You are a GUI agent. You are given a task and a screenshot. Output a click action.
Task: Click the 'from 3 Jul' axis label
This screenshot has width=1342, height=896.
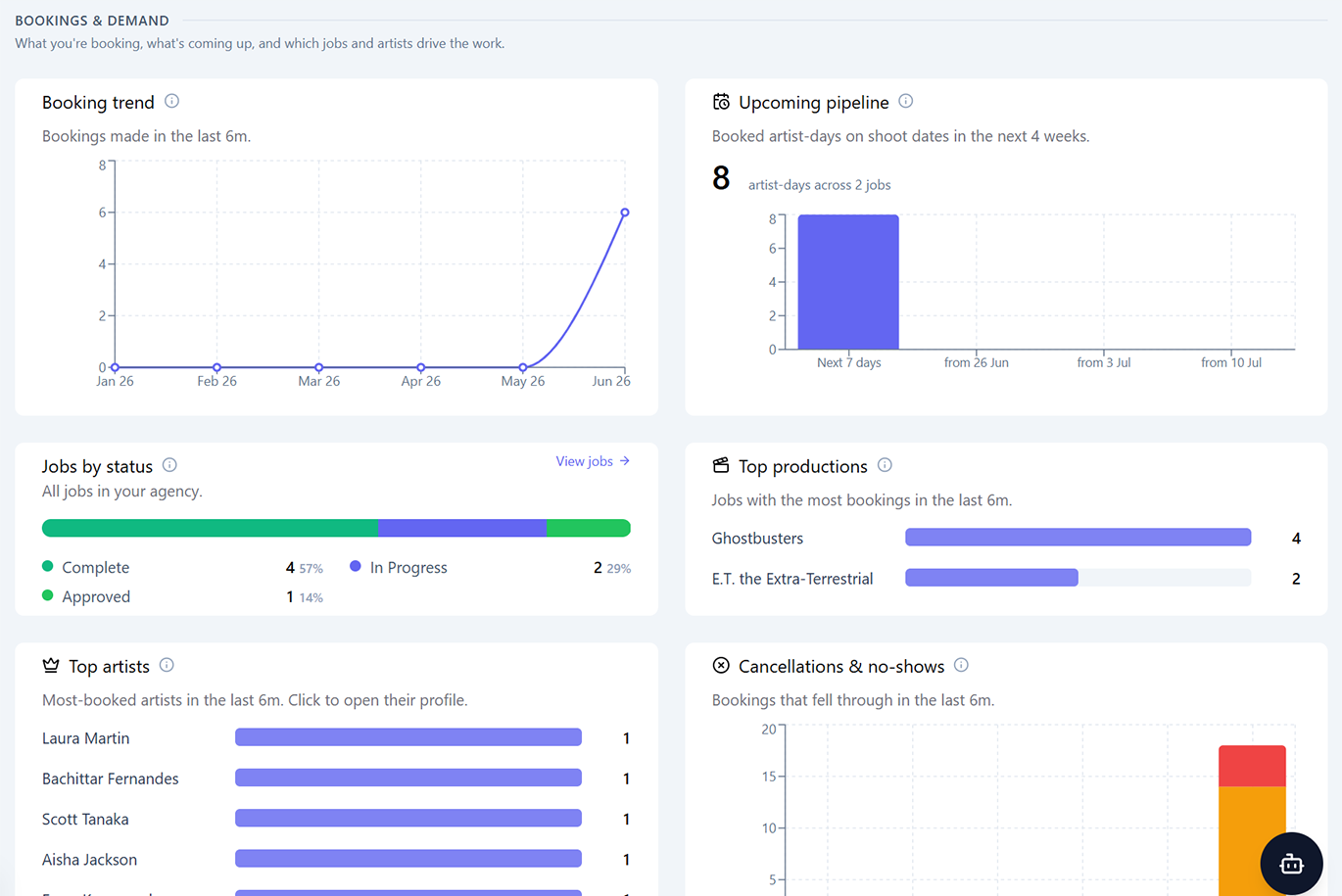[x=1104, y=362]
